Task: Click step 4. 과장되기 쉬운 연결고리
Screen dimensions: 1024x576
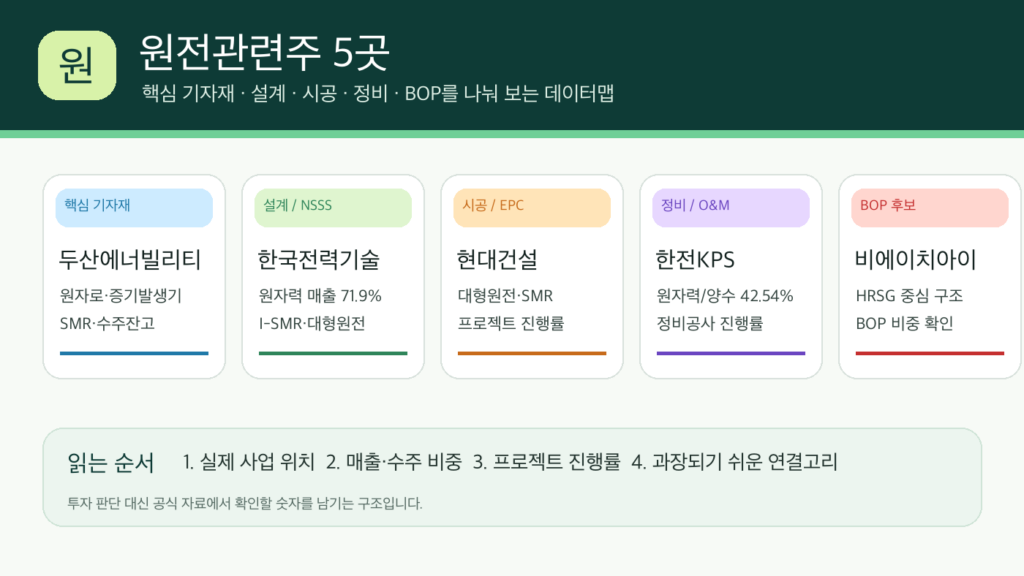Action: click(734, 462)
